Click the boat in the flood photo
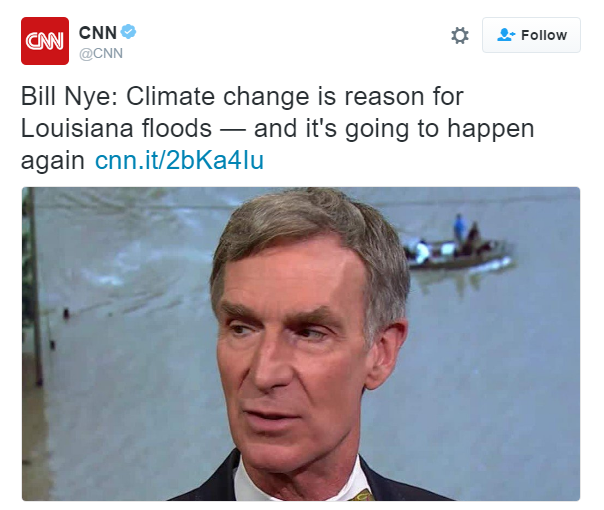 tap(458, 248)
